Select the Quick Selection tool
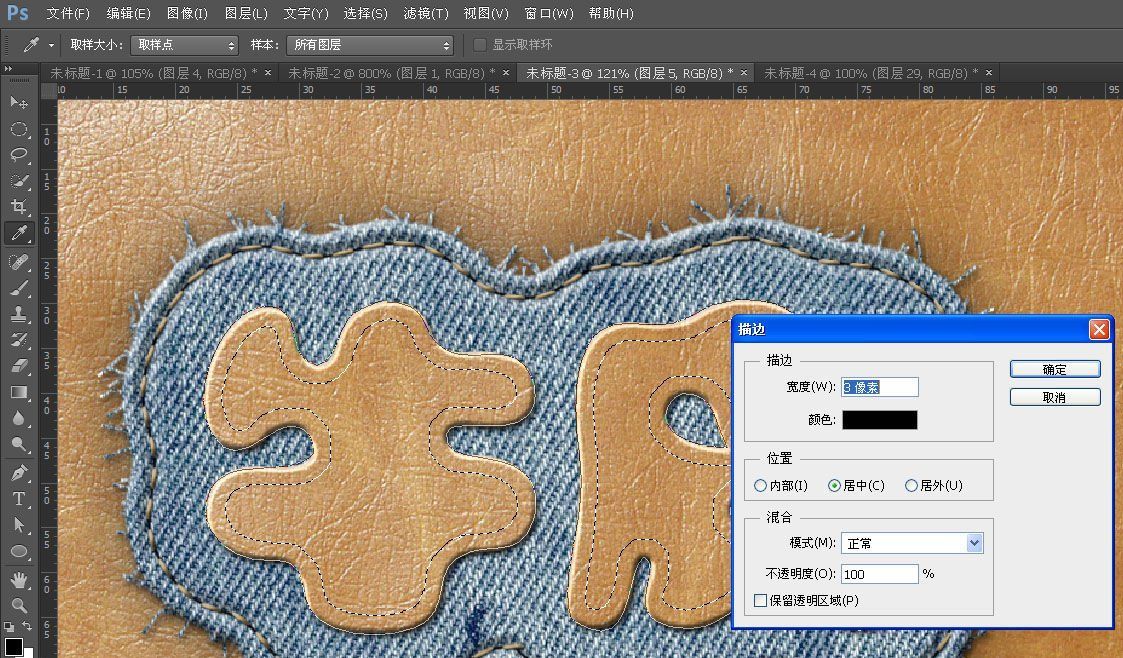Screen dimensions: 1123x658 click(x=19, y=181)
